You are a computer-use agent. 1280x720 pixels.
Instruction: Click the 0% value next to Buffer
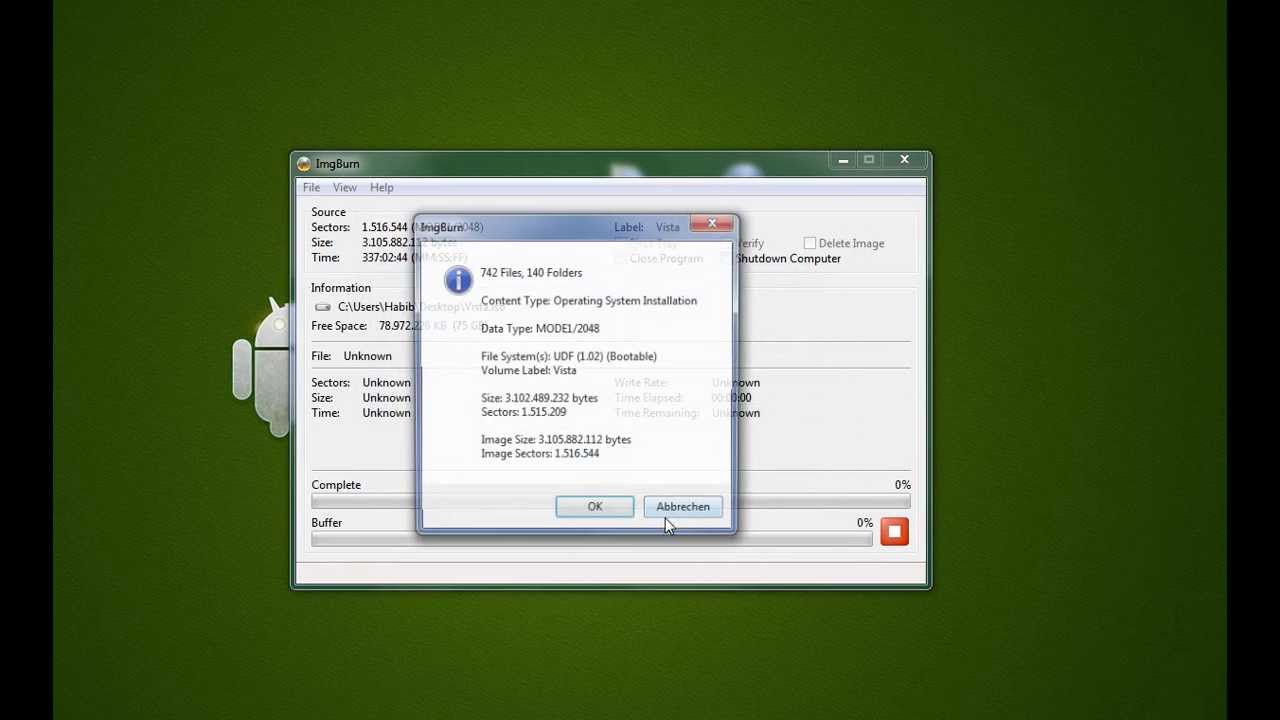[864, 523]
